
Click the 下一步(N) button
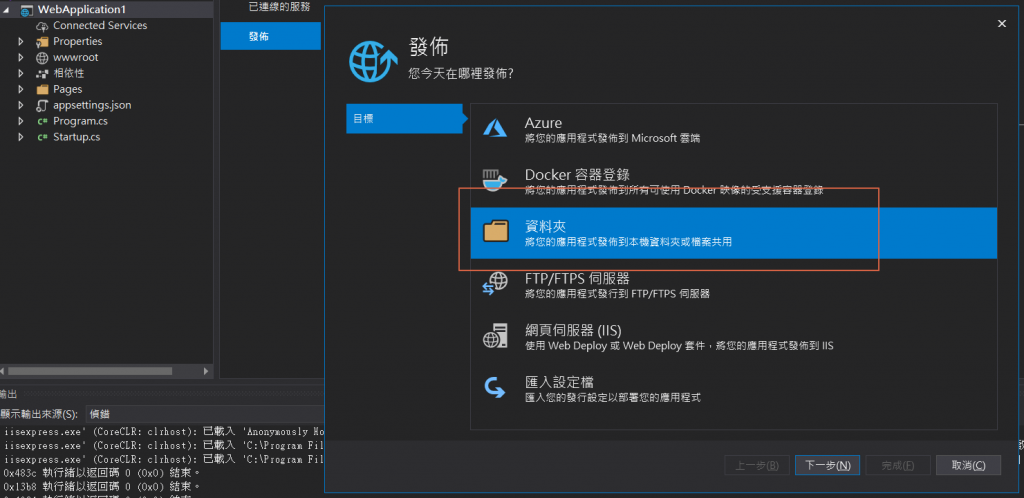pyautogui.click(x=827, y=465)
